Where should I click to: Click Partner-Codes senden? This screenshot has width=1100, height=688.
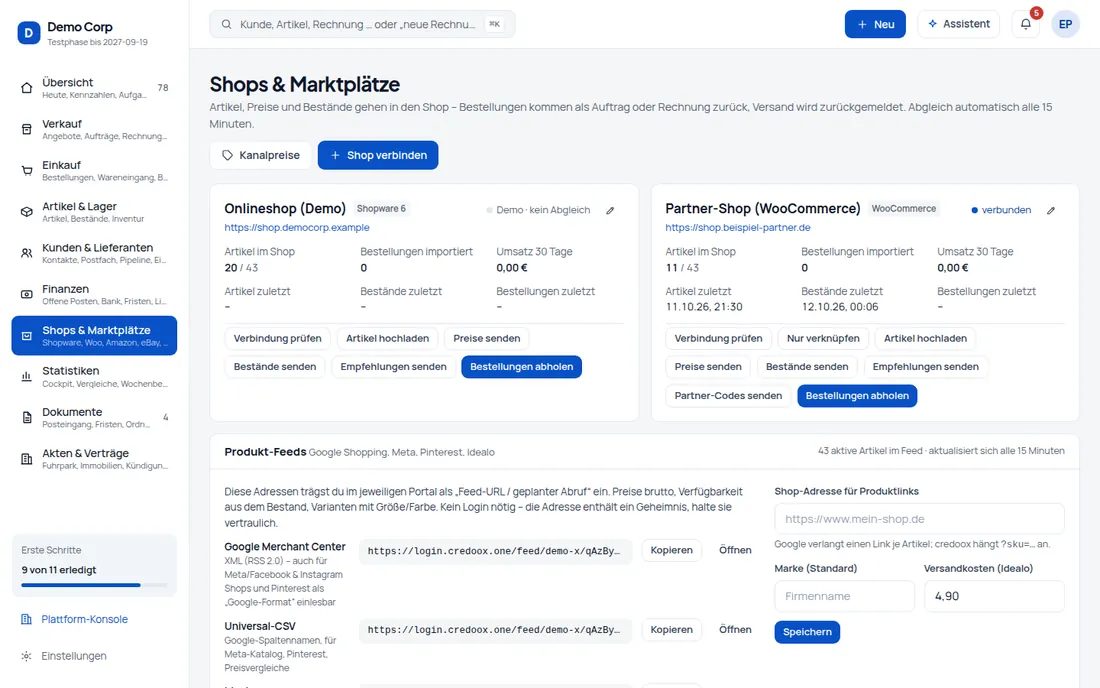pos(728,396)
